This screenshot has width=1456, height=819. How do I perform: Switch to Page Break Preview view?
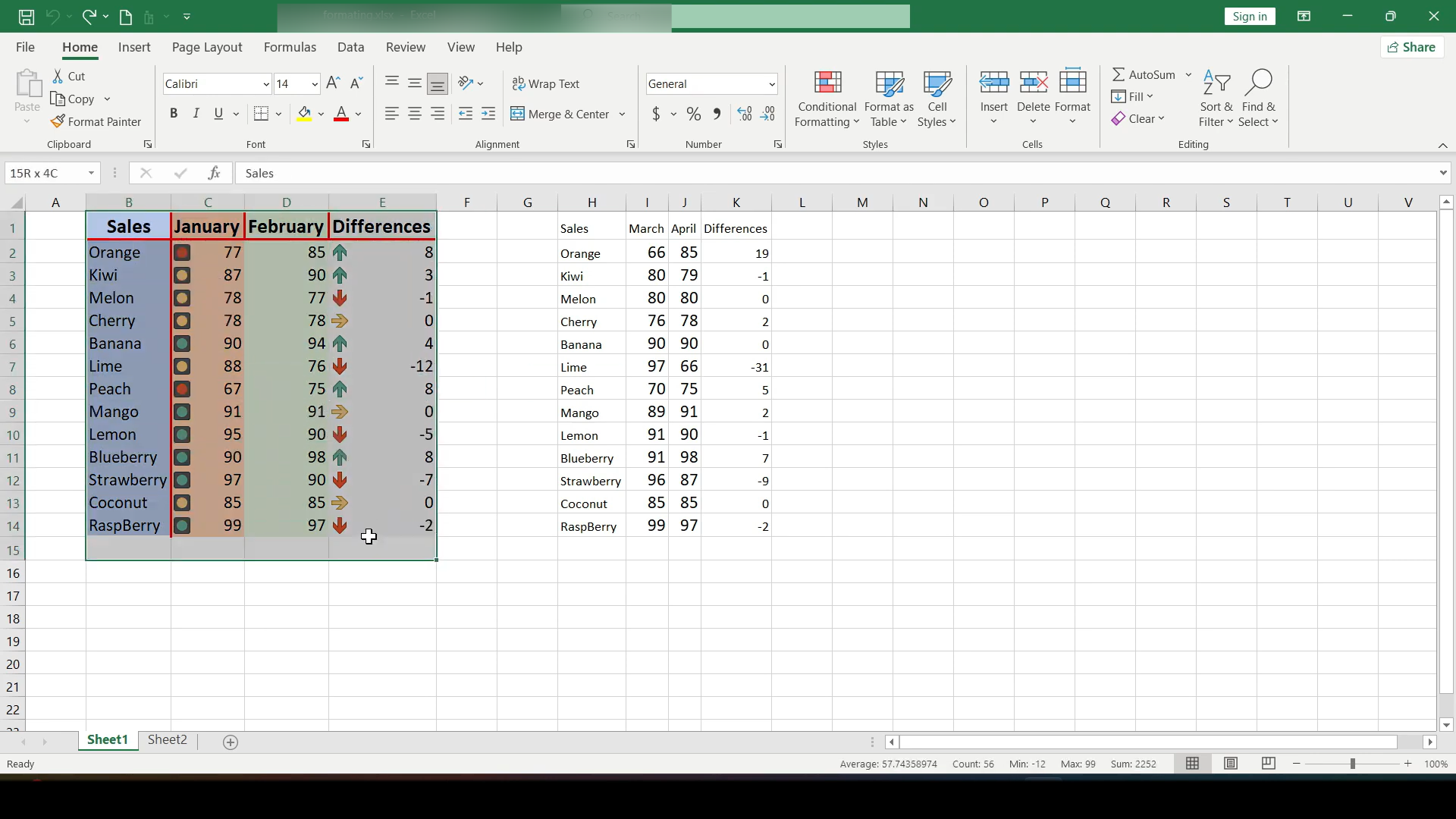[1268, 764]
